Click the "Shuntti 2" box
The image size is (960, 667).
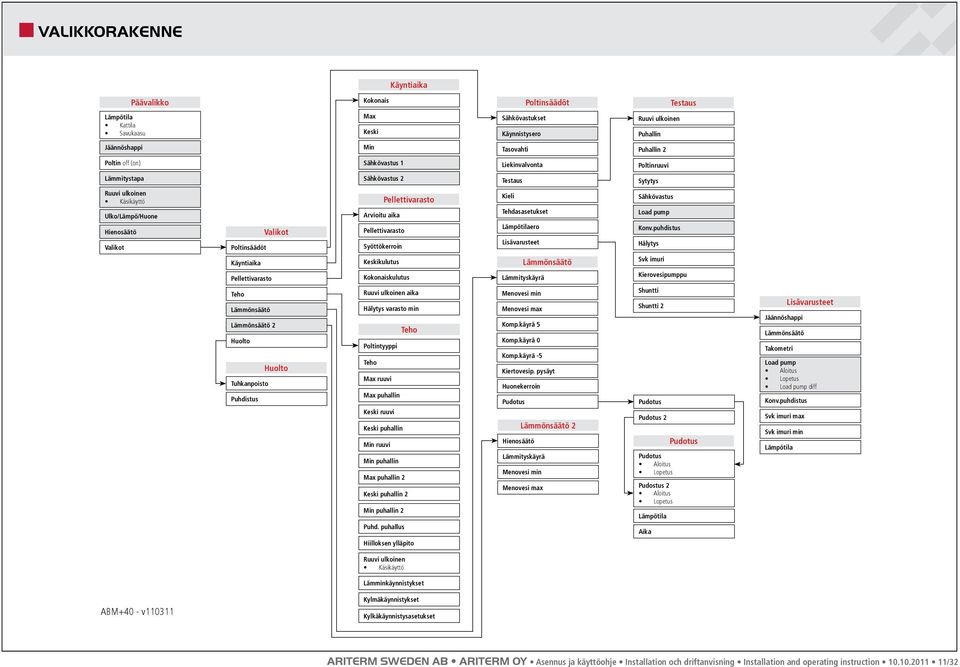click(x=684, y=306)
